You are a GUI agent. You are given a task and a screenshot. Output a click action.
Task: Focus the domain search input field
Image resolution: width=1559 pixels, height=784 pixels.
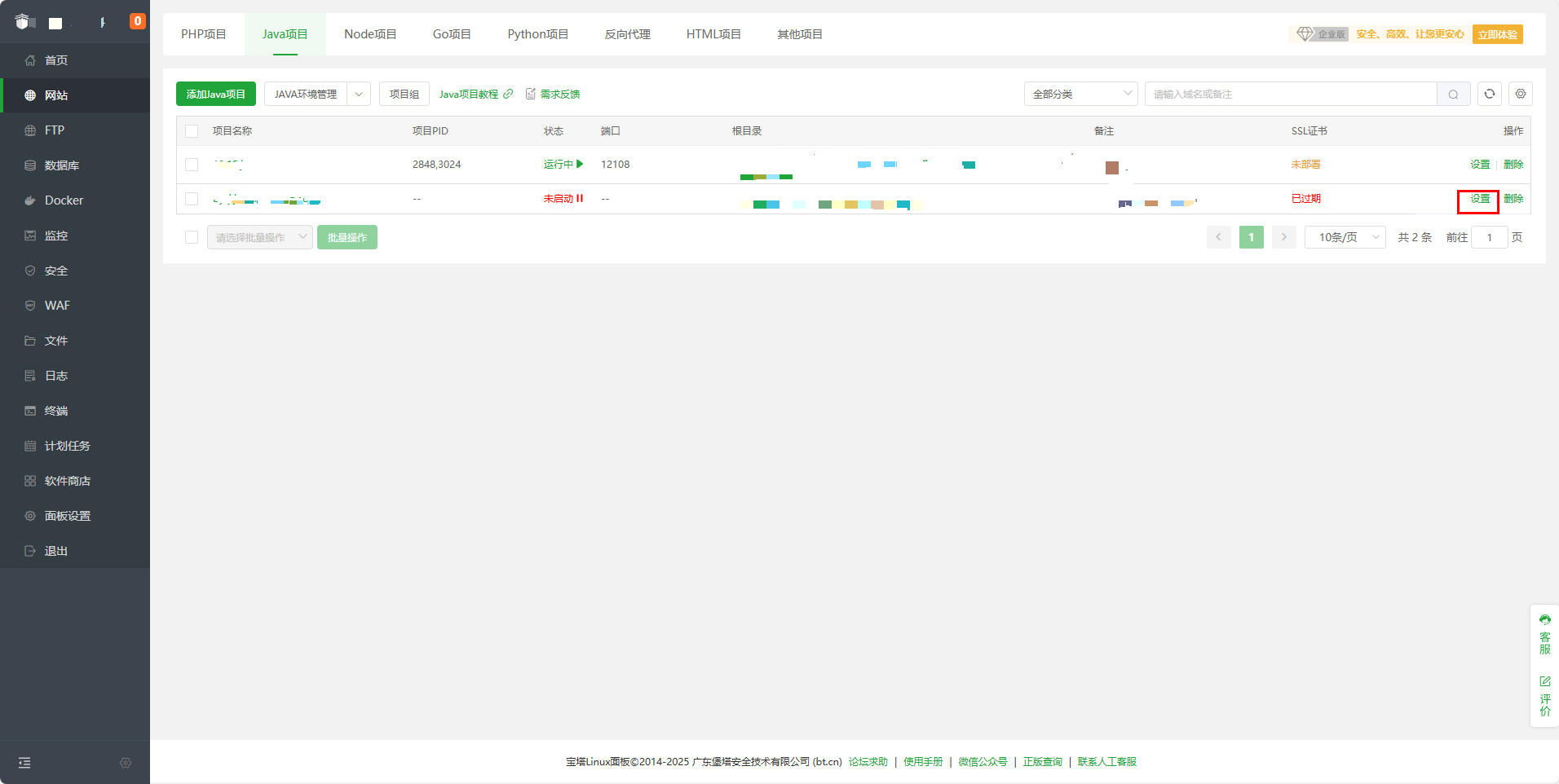click(1290, 95)
